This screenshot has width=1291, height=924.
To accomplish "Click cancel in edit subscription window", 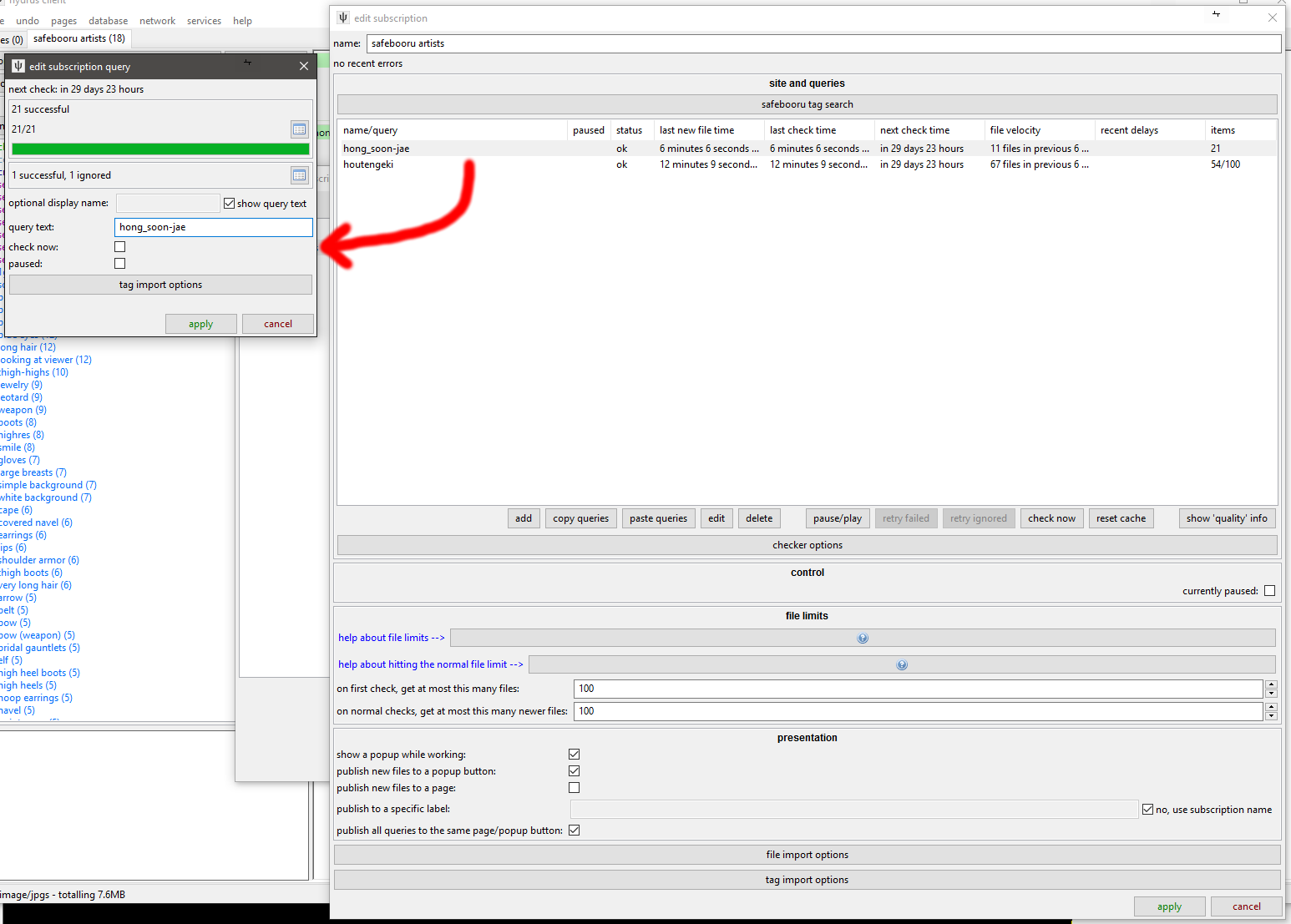I will click(x=1247, y=906).
